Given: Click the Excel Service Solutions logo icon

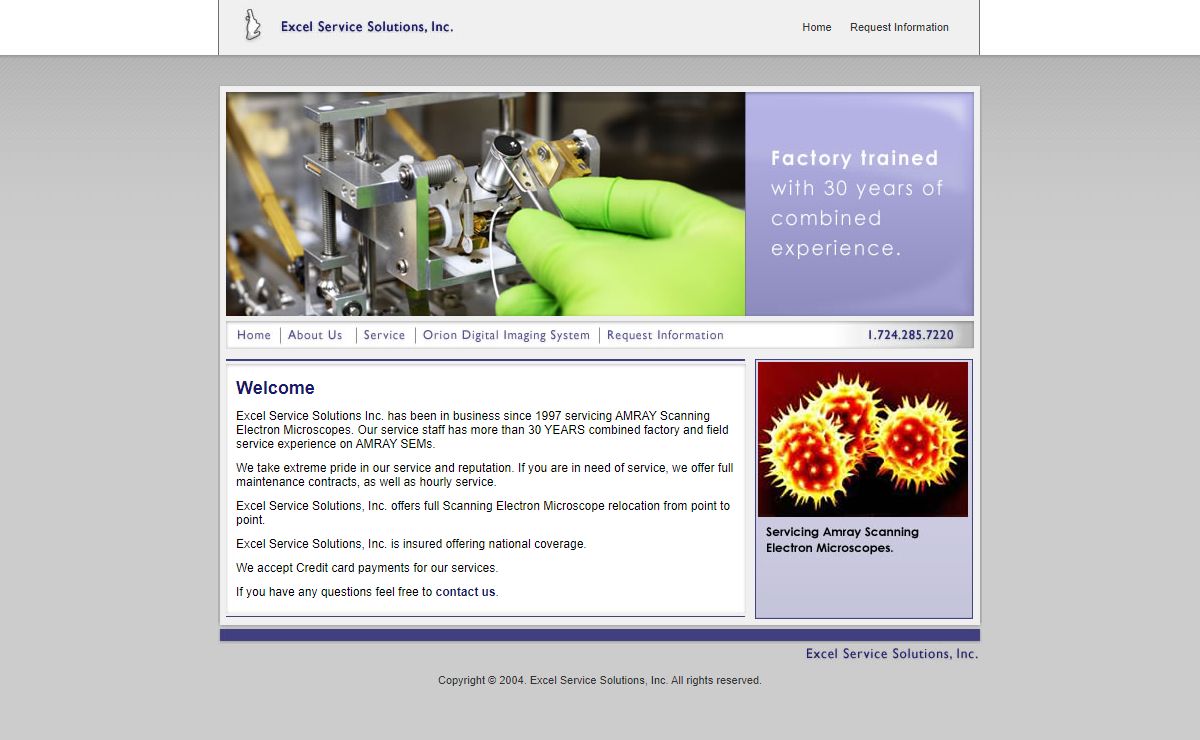Looking at the screenshot, I should [x=253, y=26].
